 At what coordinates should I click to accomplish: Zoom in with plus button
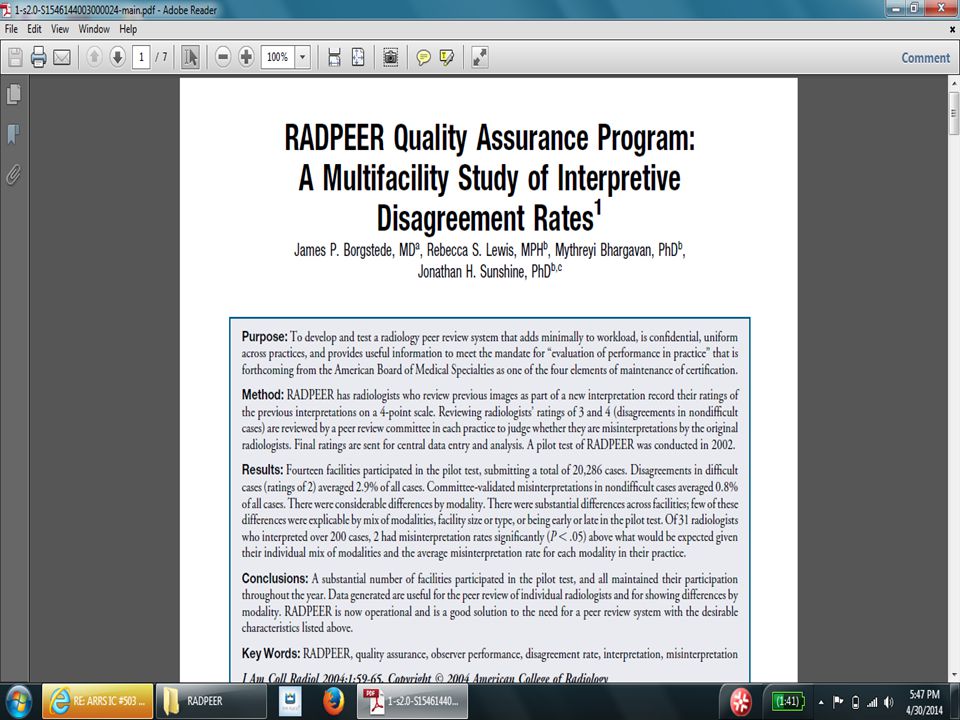point(246,58)
